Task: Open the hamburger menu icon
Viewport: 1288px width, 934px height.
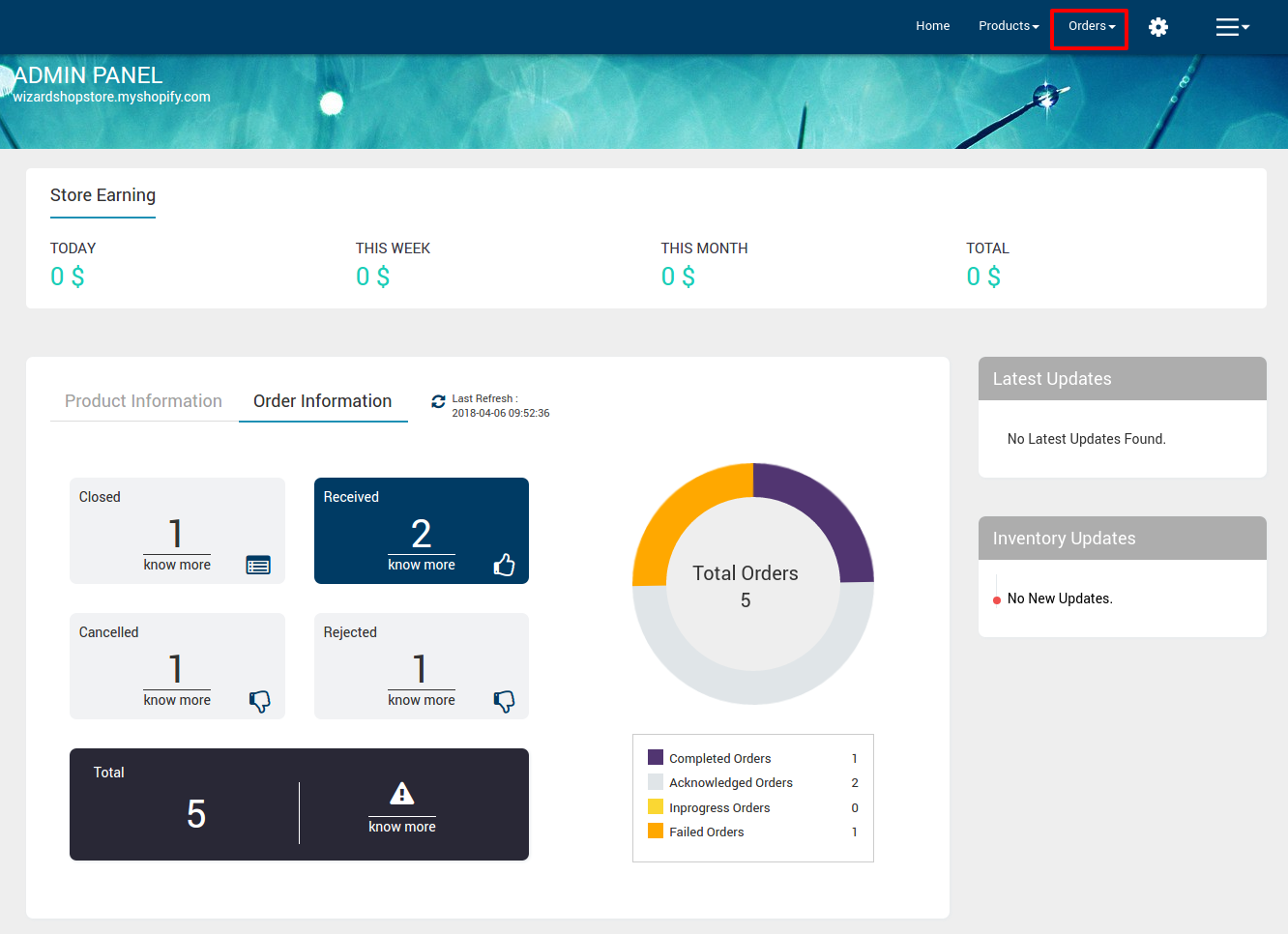Action: pos(1231,27)
